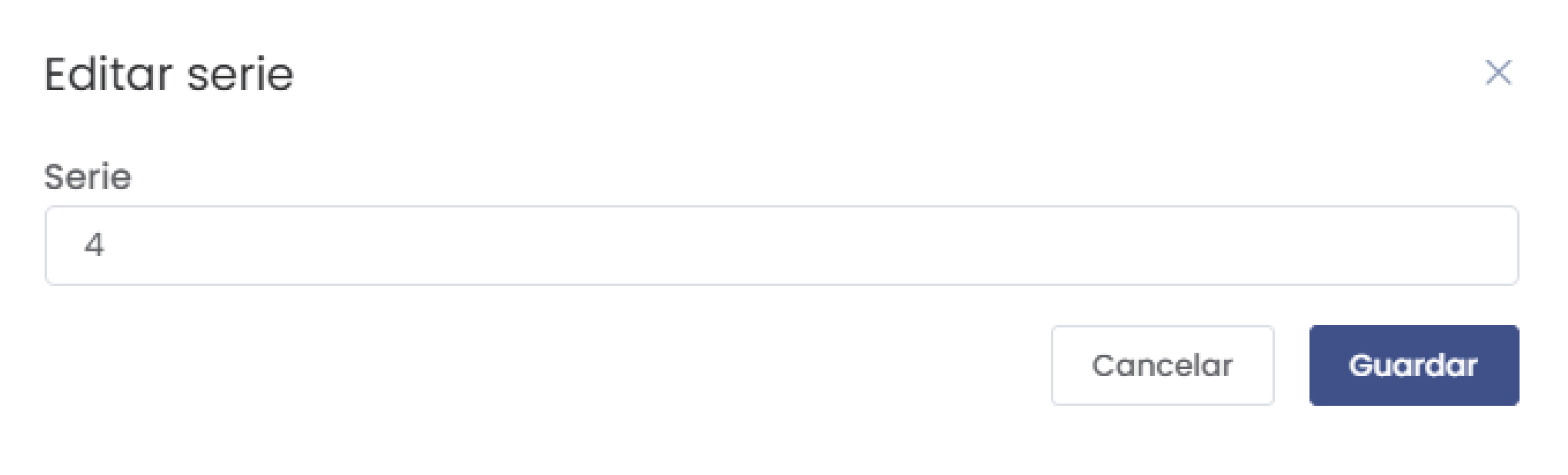Confirm changes with Guardar
The width and height of the screenshot is (1568, 475).
[1413, 365]
